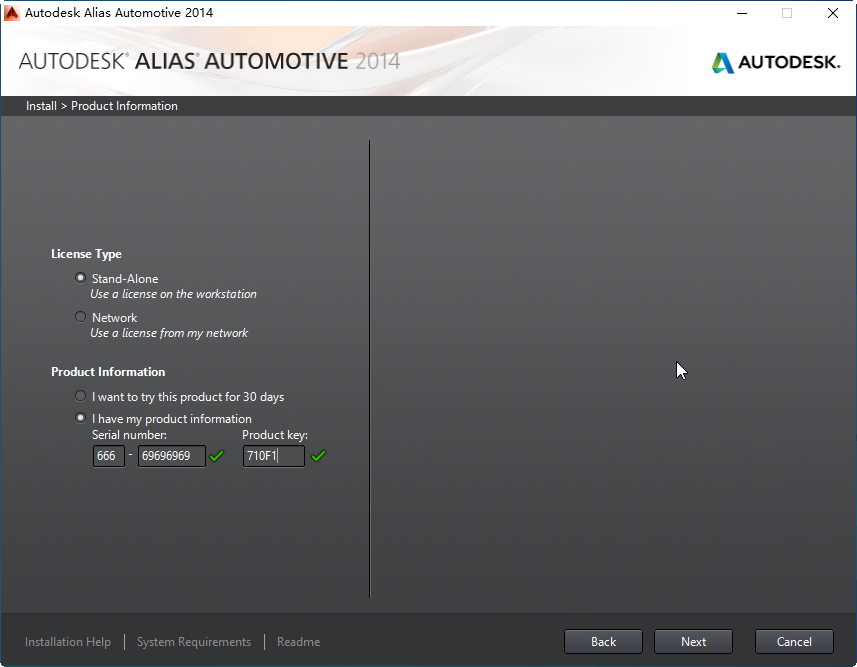
Task: Click 'Use a license from my network' text
Action: (169, 333)
